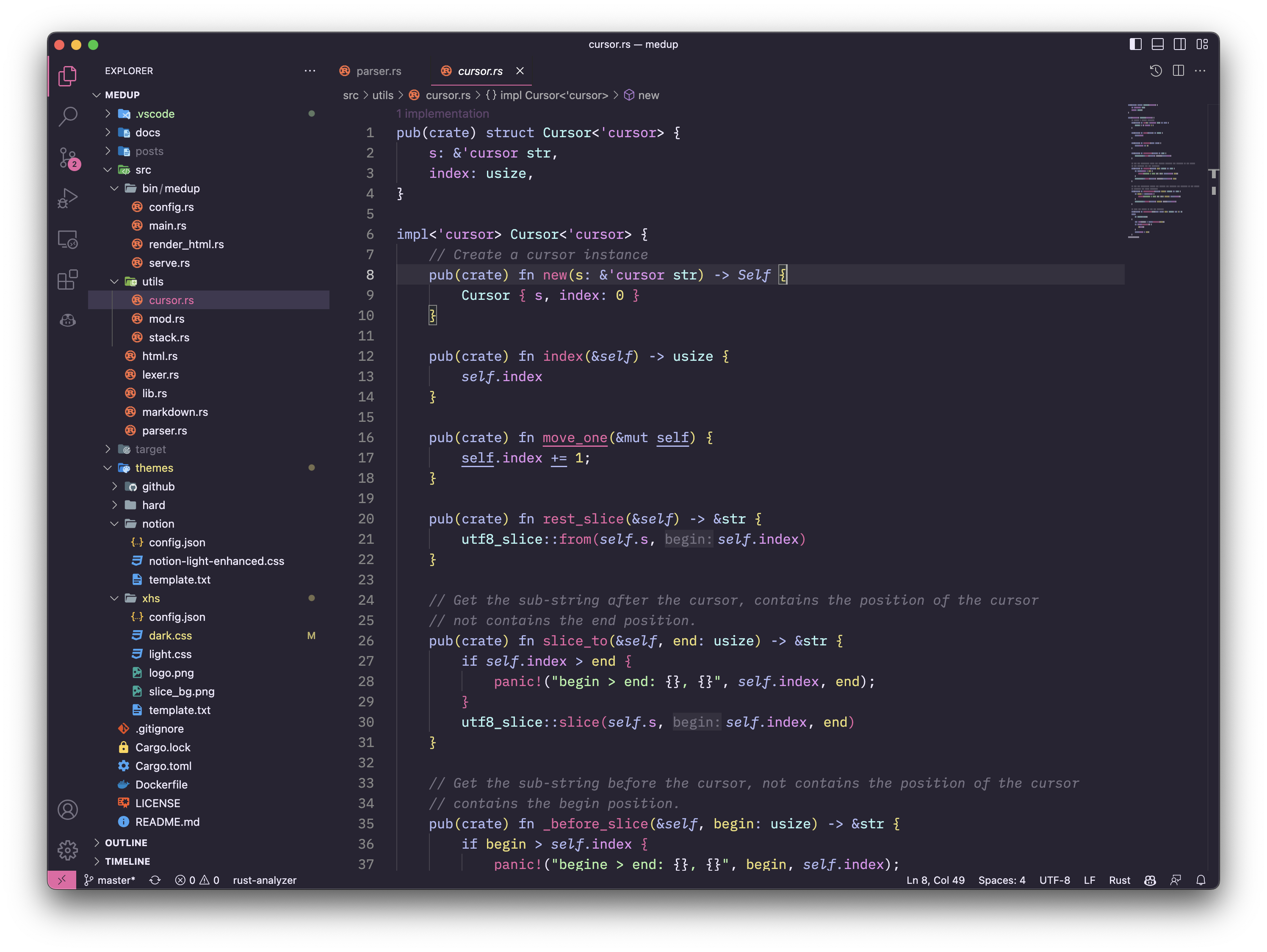Open the Accounts icon in activity bar
This screenshot has width=1267, height=952.
click(68, 809)
